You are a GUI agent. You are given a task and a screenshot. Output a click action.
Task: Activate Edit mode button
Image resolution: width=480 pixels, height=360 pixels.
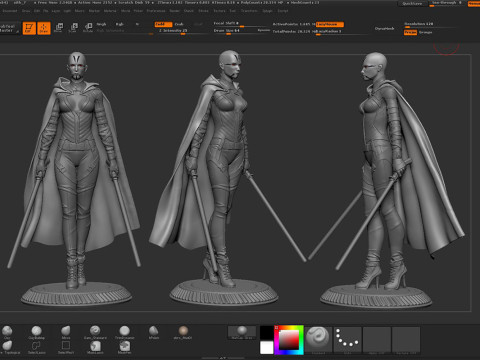[x=29, y=28]
